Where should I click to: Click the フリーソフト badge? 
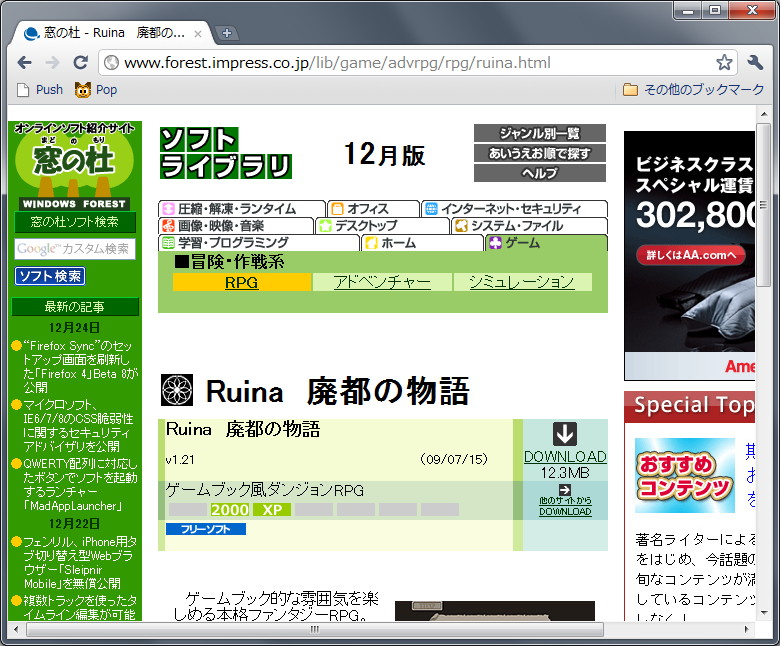(206, 529)
